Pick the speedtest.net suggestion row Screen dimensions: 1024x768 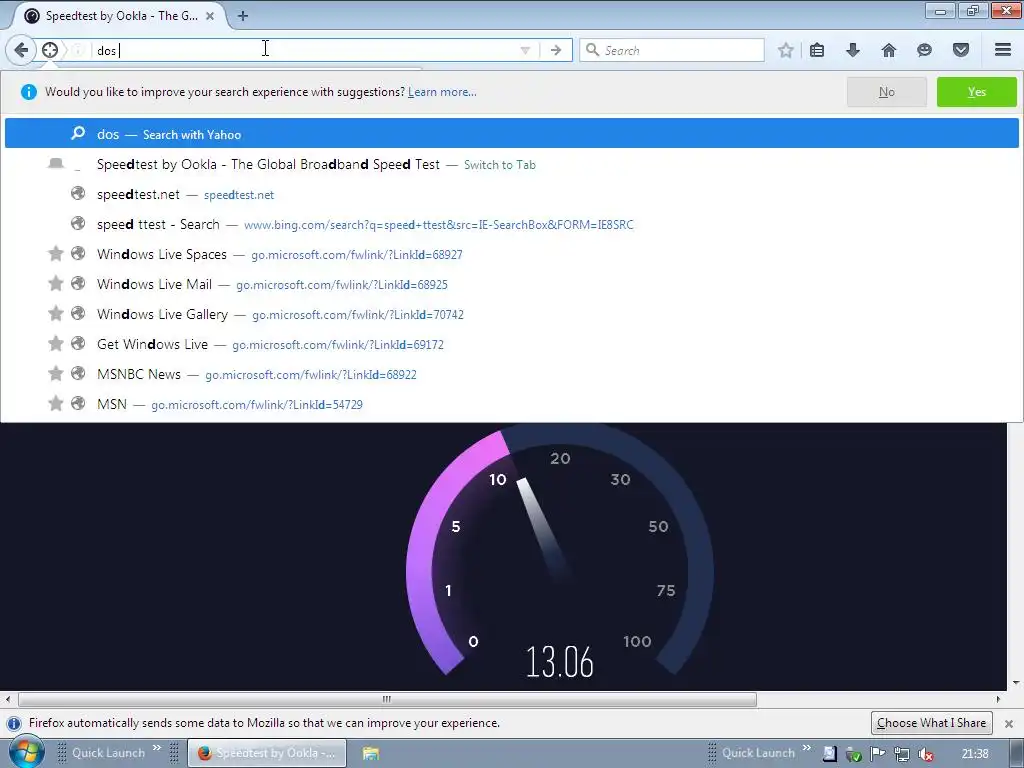coord(511,194)
